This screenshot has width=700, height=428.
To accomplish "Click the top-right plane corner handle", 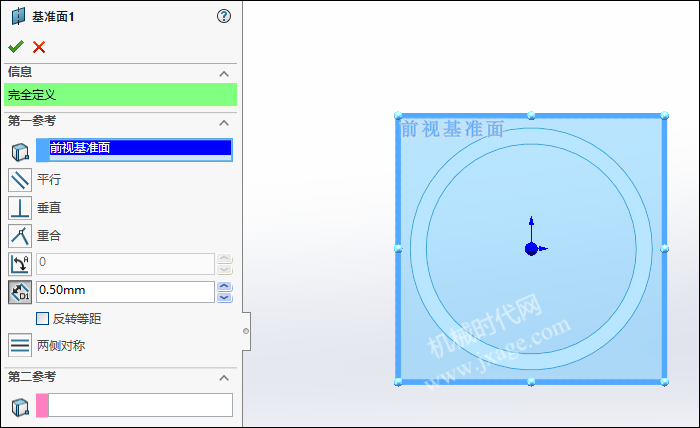I will tap(664, 116).
